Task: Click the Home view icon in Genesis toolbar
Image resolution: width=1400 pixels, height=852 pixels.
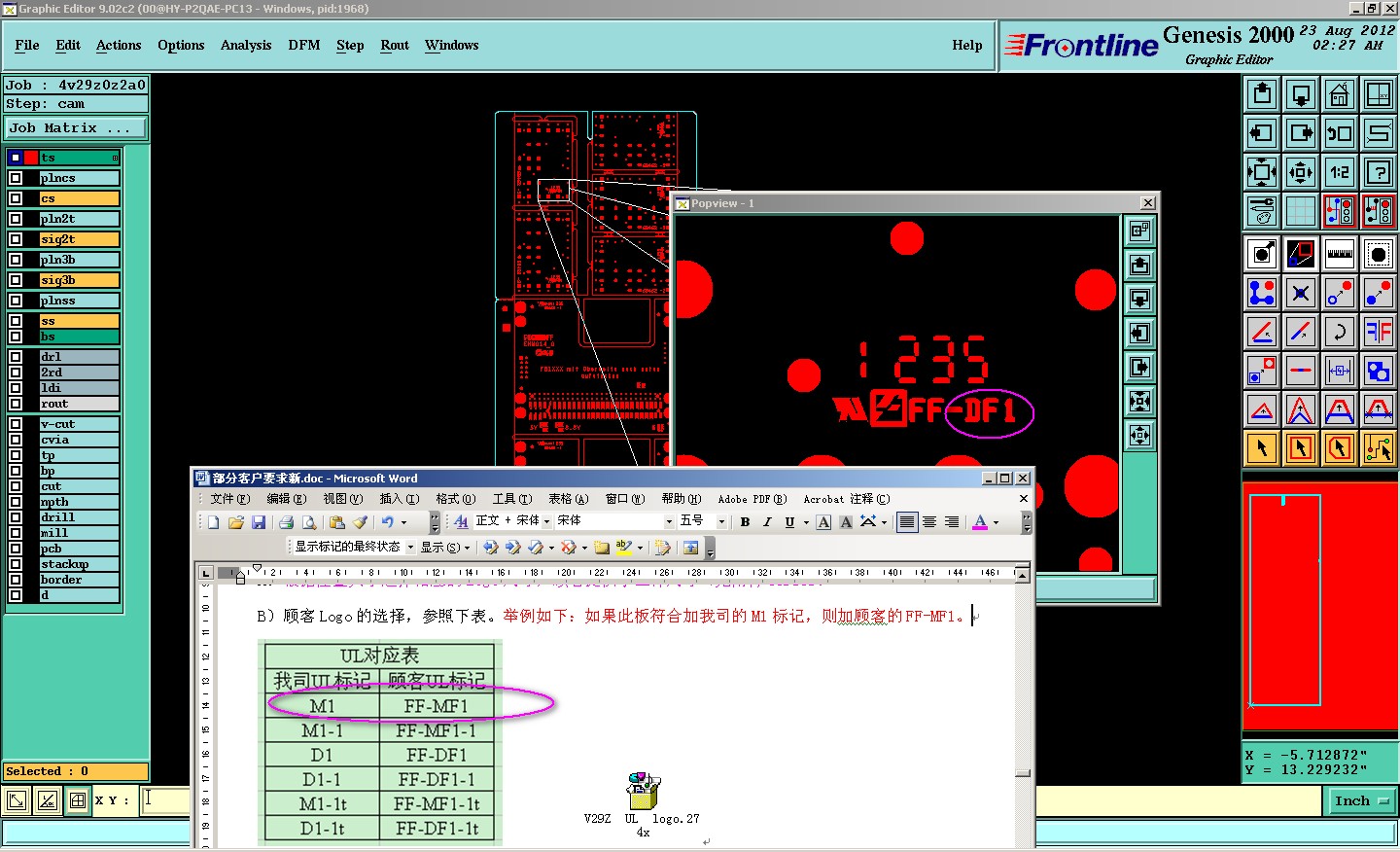Action: click(1340, 94)
